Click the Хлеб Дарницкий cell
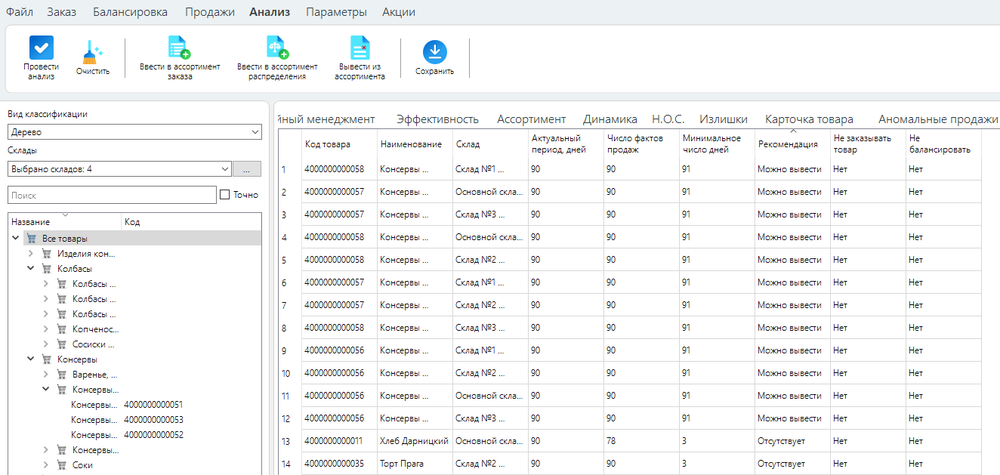Image resolution: width=1000 pixels, height=475 pixels. click(415, 441)
